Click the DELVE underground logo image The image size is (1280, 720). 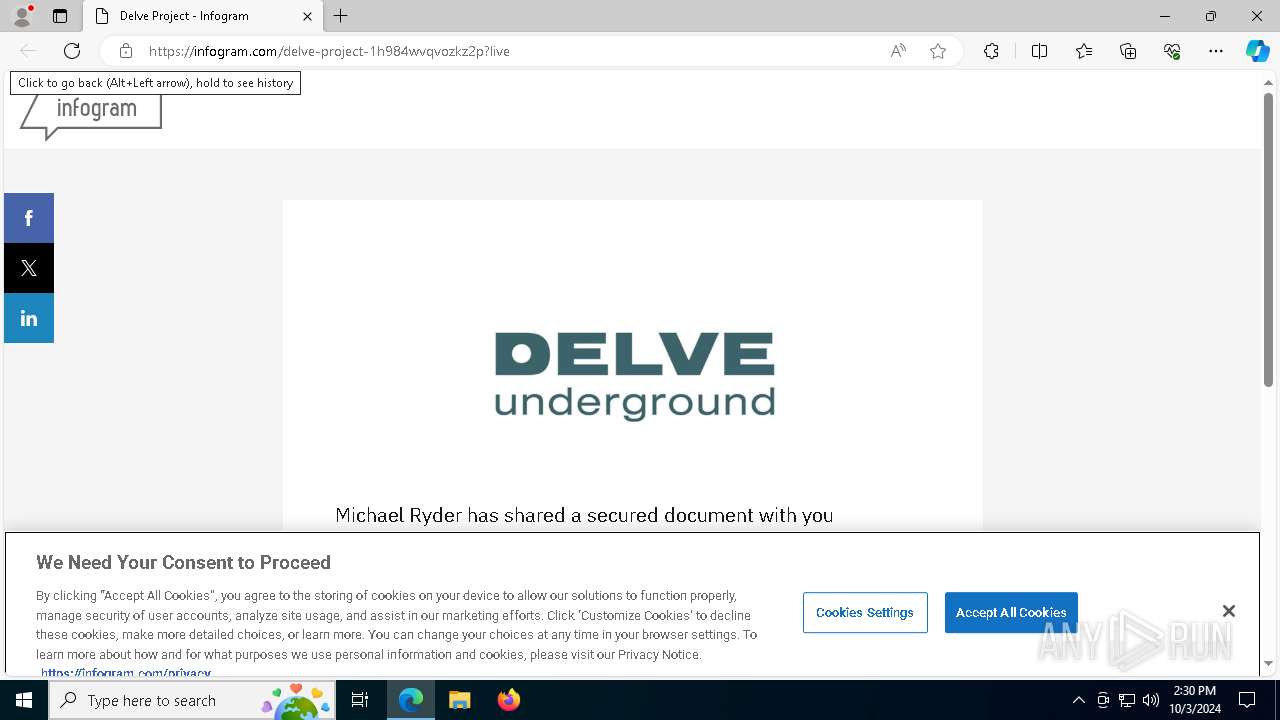pos(634,376)
